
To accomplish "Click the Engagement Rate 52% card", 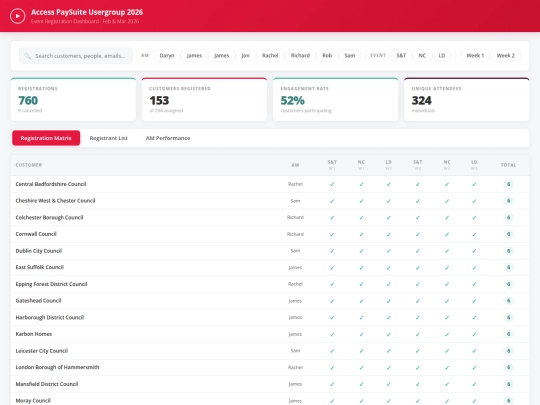I will click(335, 100).
